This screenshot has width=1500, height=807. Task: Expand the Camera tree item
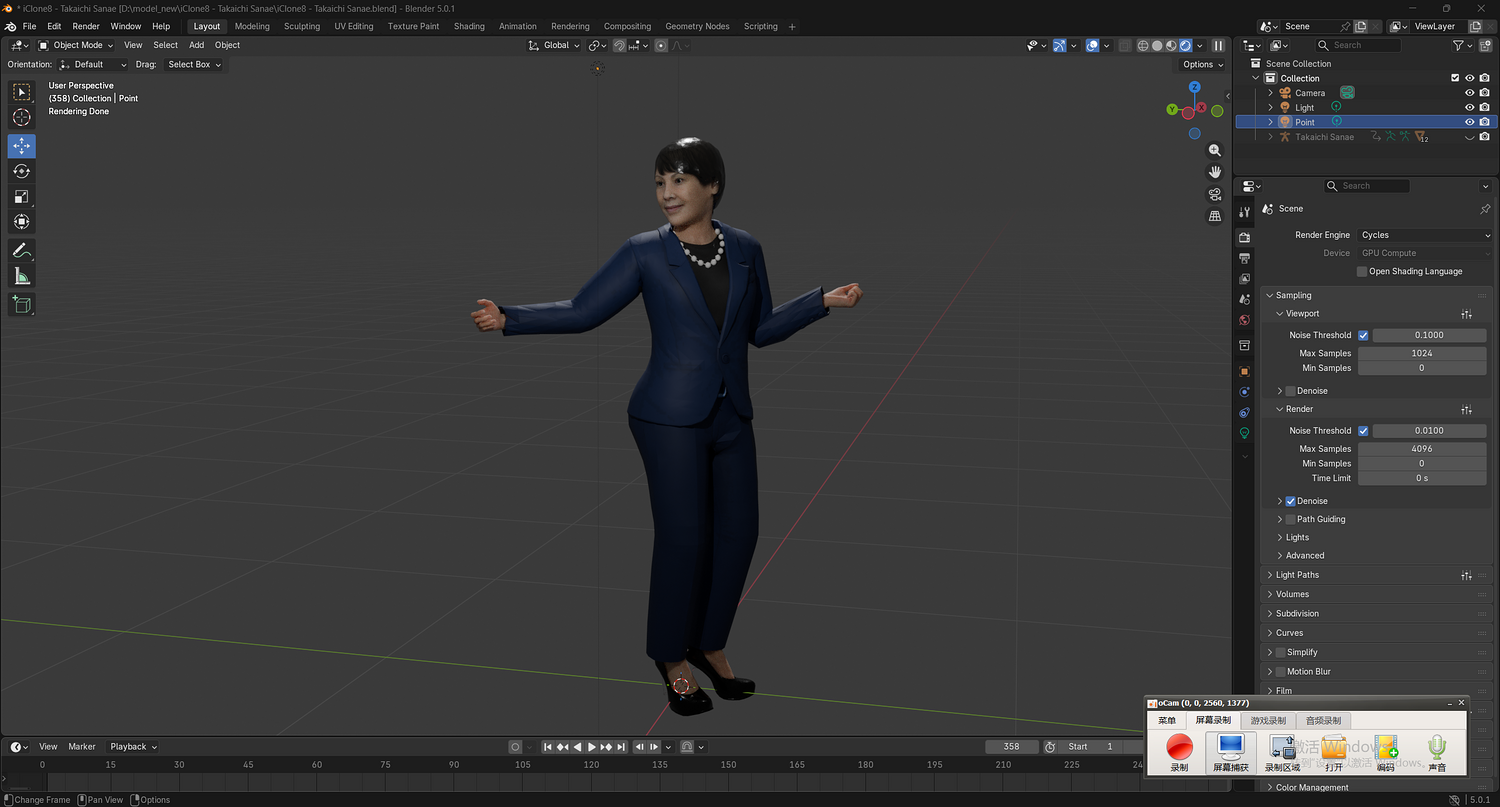coord(1271,93)
